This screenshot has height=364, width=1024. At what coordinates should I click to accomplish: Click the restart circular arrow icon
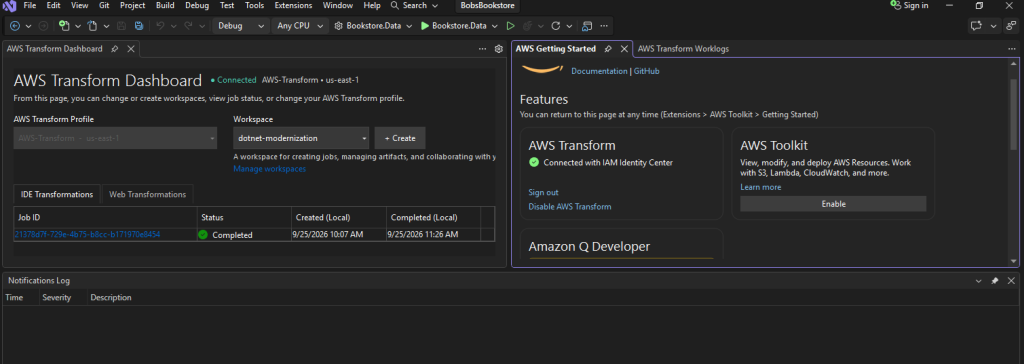(x=556, y=26)
